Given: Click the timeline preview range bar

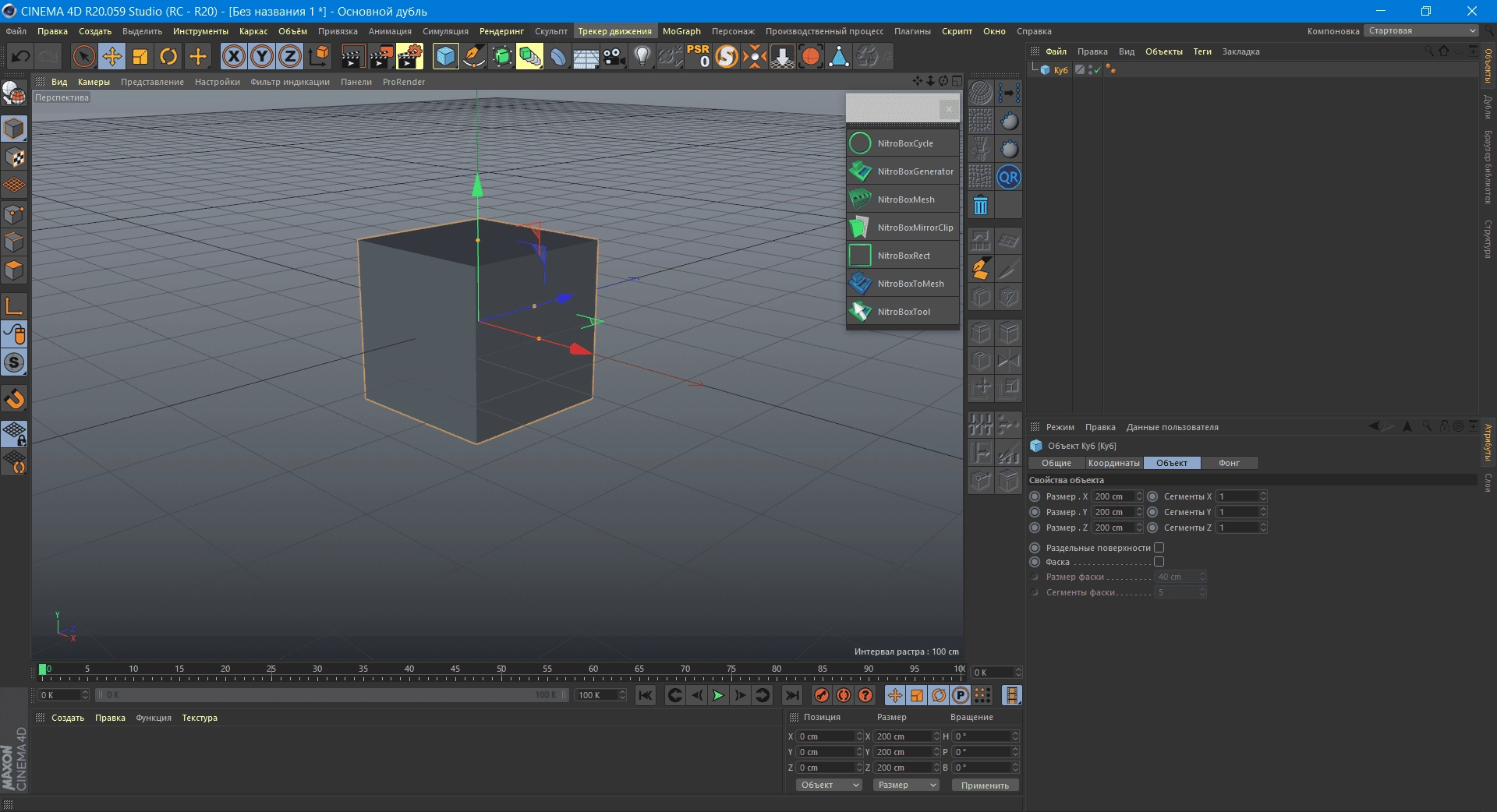Looking at the screenshot, I should (331, 695).
